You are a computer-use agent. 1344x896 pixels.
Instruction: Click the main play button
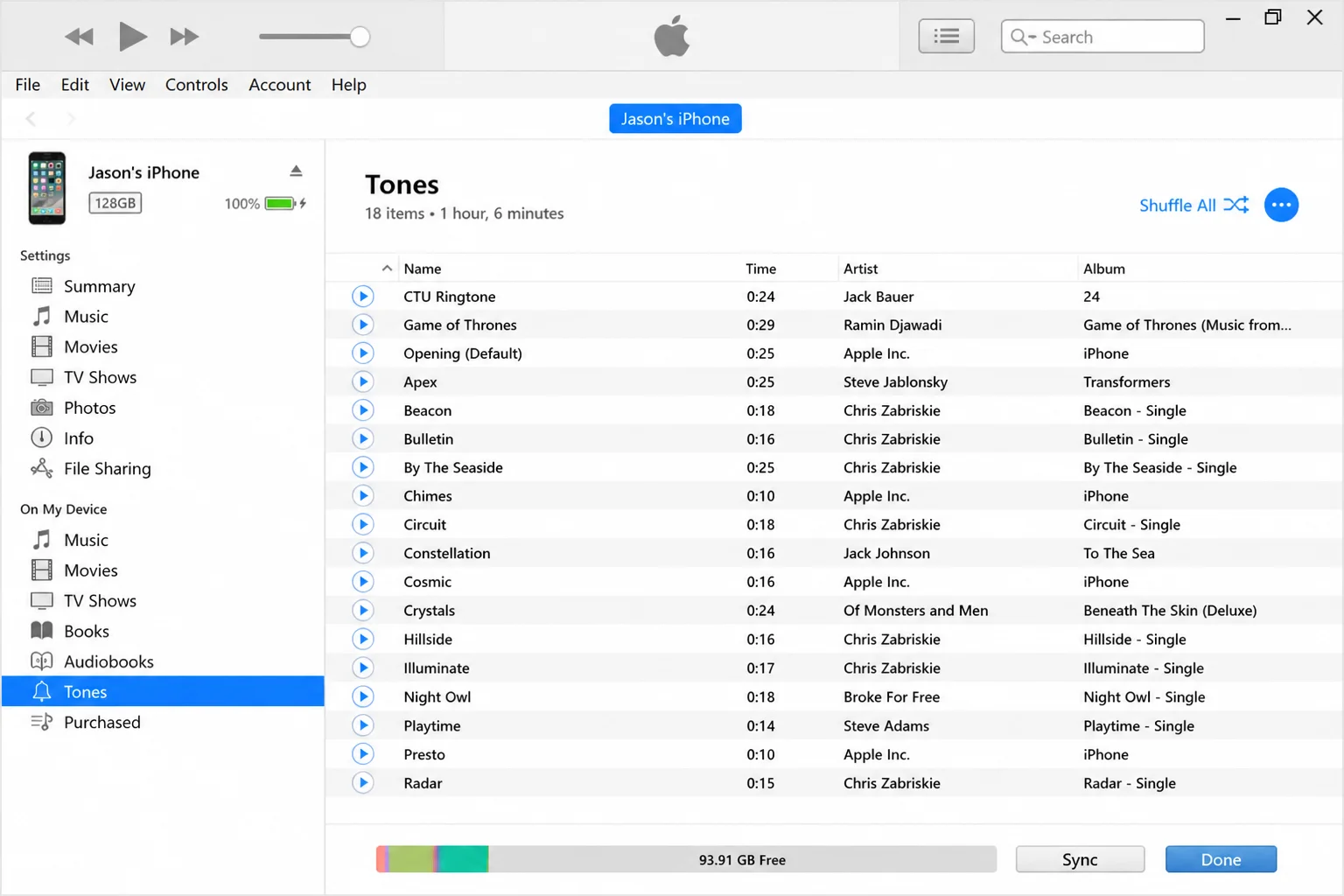coord(132,37)
